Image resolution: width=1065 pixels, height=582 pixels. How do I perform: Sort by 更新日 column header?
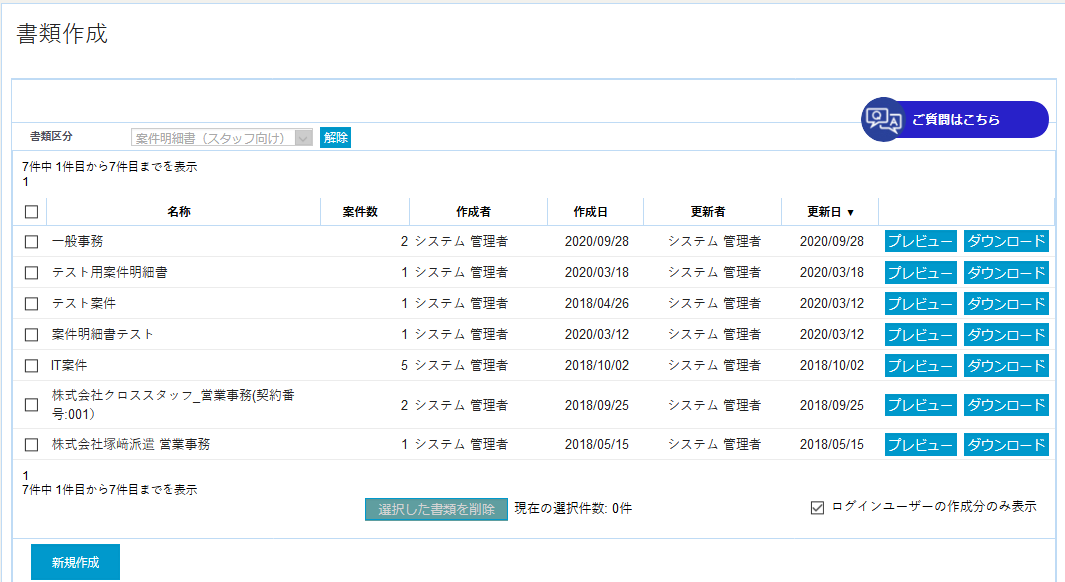tap(830, 212)
